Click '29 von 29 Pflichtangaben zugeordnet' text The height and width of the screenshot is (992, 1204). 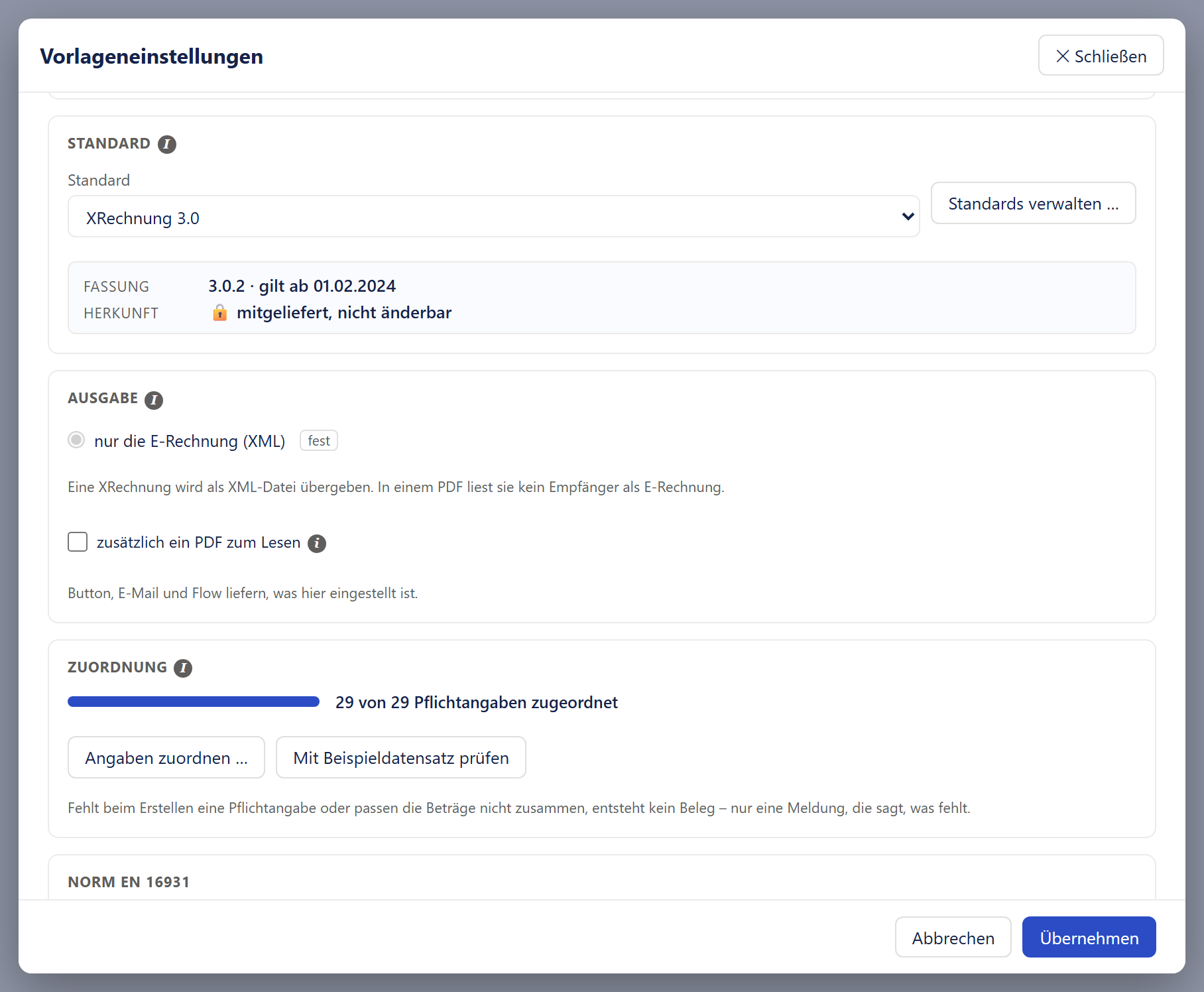476,702
